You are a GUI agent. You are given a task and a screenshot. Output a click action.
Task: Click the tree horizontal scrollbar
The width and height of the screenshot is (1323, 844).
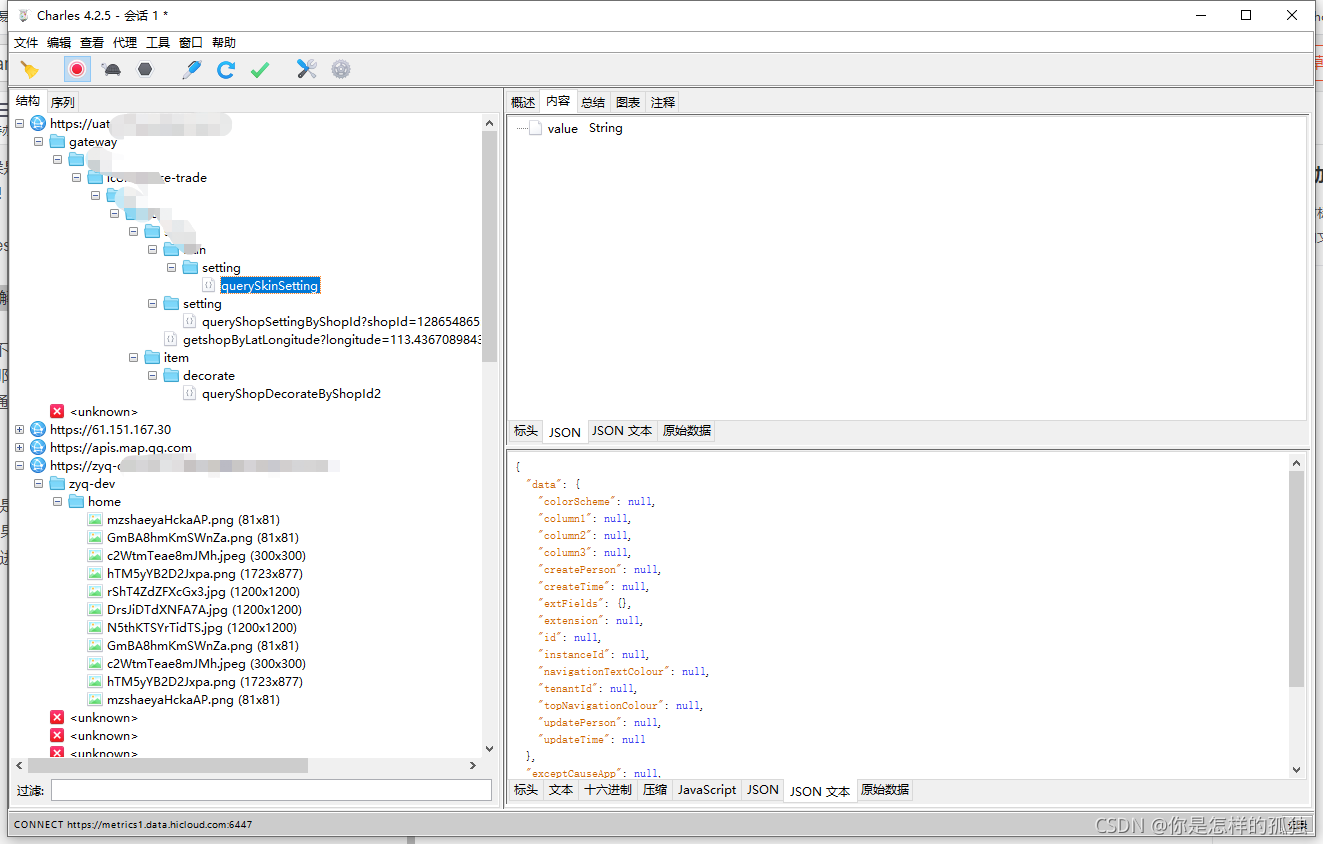click(x=167, y=765)
